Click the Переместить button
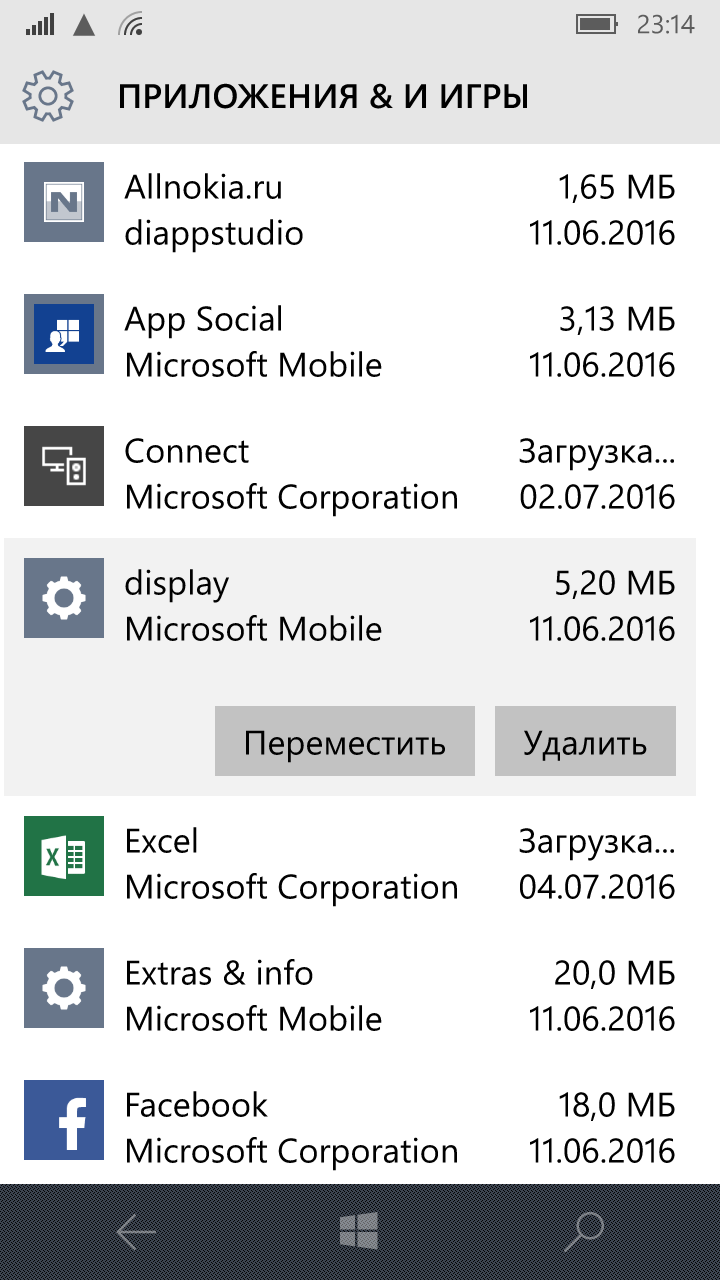The width and height of the screenshot is (720, 1280). [x=345, y=741]
